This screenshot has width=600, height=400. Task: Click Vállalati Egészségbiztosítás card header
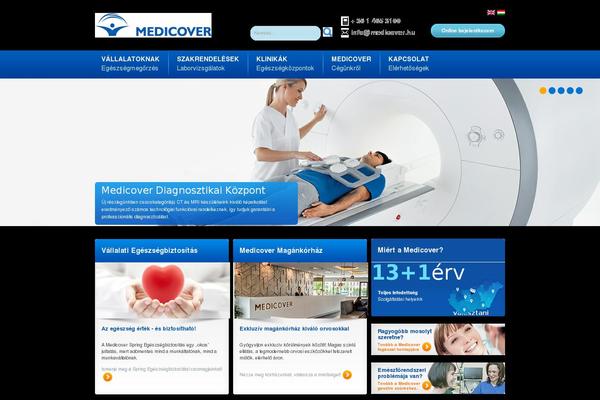[x=162, y=250]
